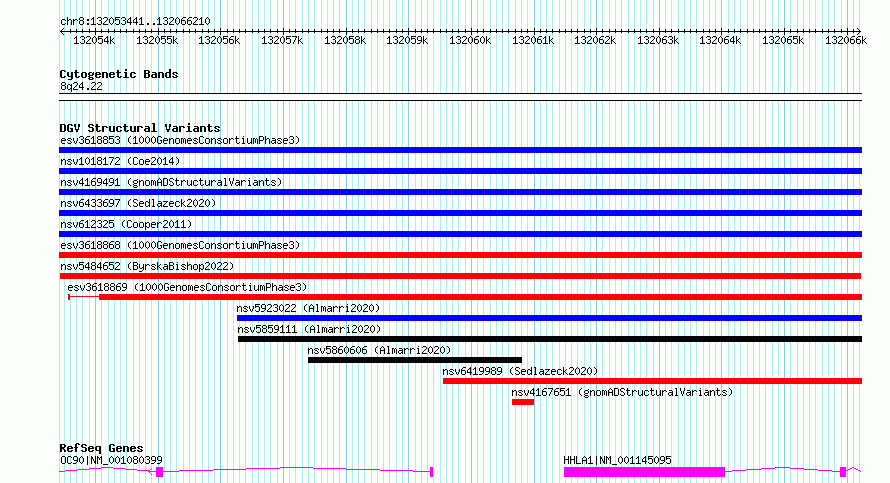
Task: Click the nsv6433697 (Sedlazeck2020) blue bar
Action: [x=460, y=213]
